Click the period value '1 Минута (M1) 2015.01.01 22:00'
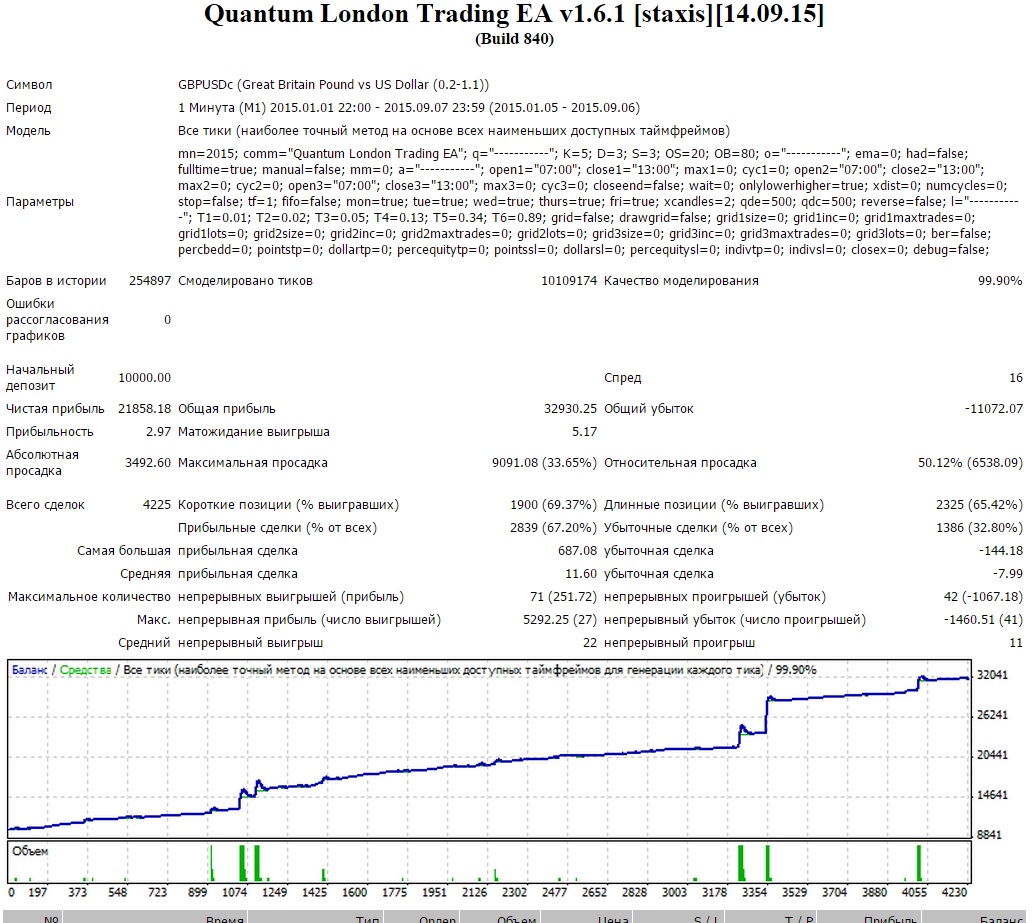 [274, 108]
